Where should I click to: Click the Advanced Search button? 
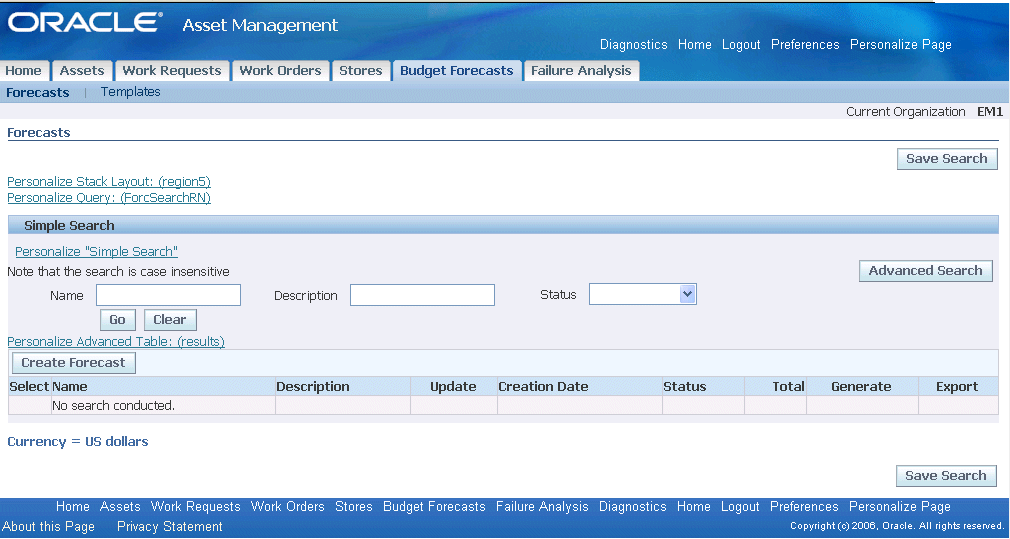pyautogui.click(x=926, y=270)
